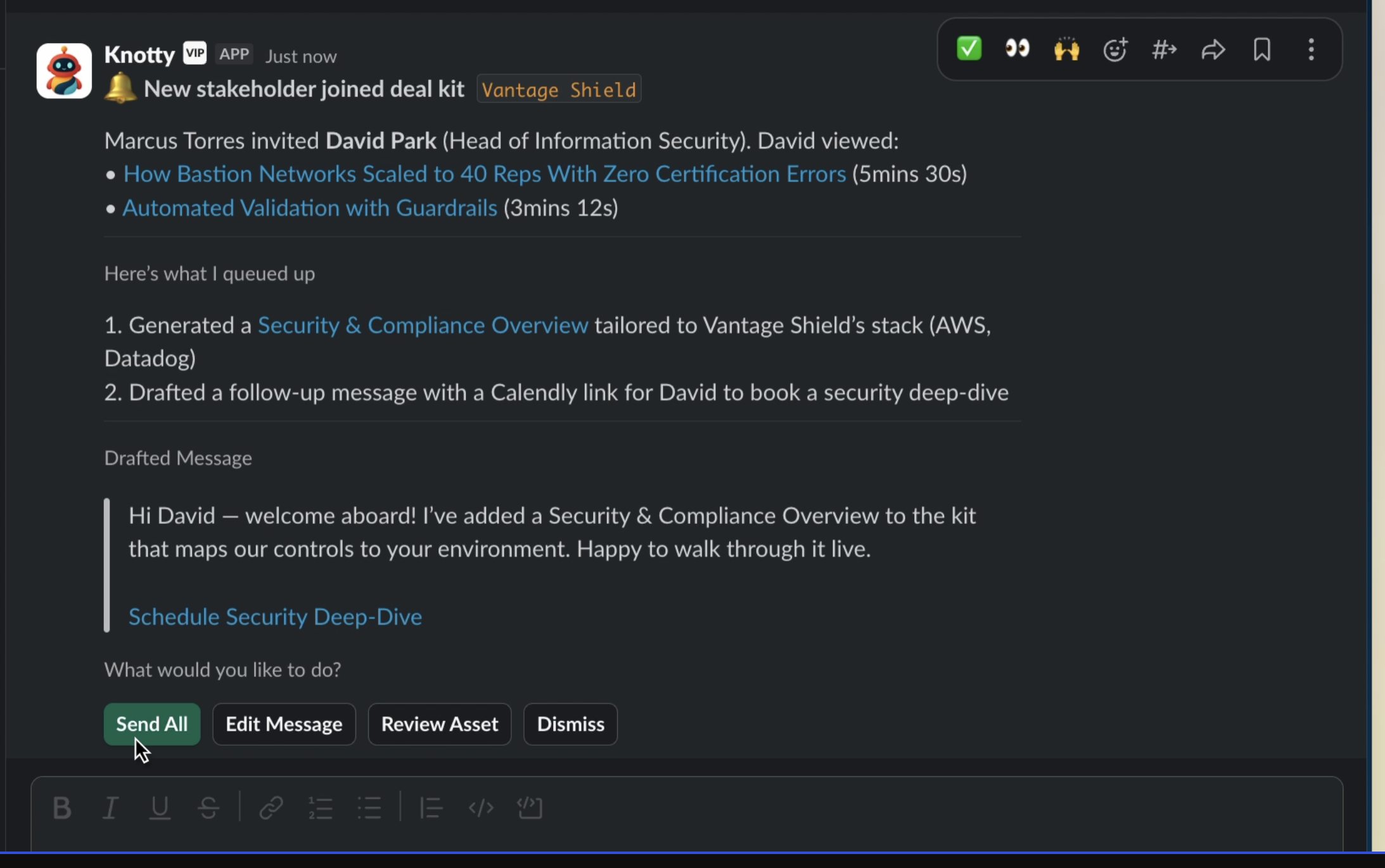Image resolution: width=1385 pixels, height=868 pixels.
Task: Click the Send All button
Action: tap(151, 724)
